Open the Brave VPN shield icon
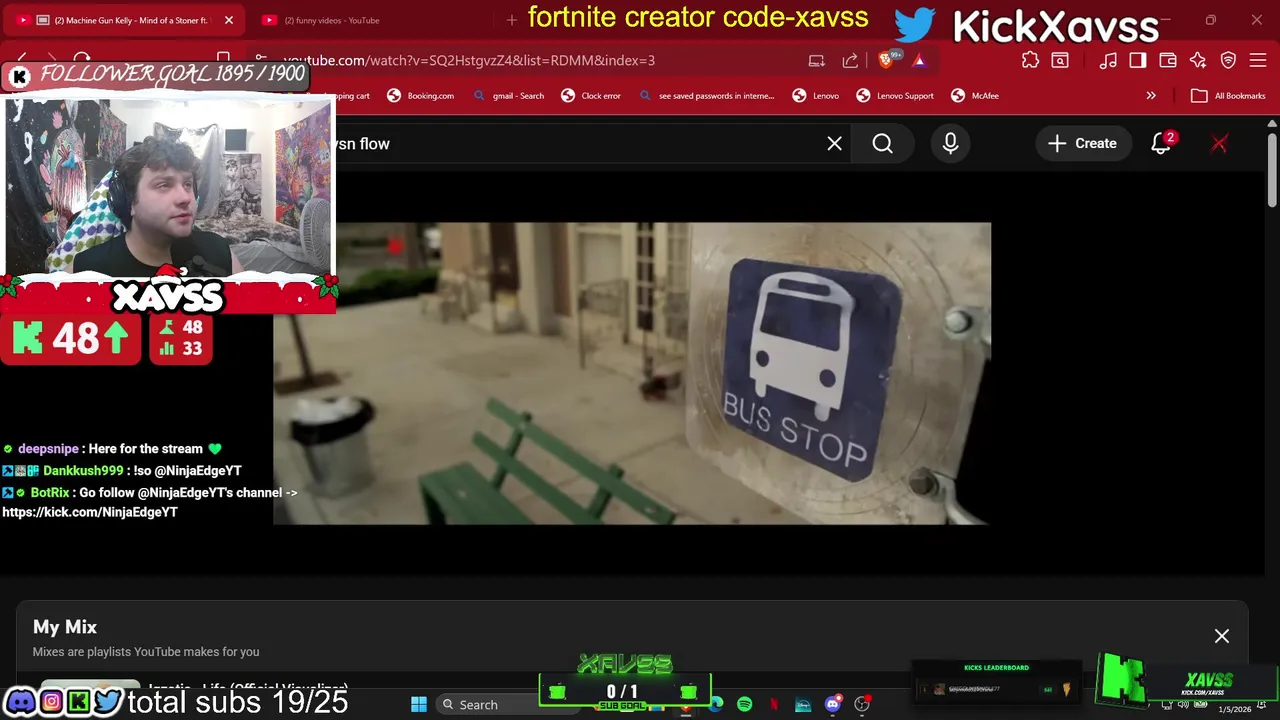This screenshot has width=1280, height=720. (x=1228, y=61)
